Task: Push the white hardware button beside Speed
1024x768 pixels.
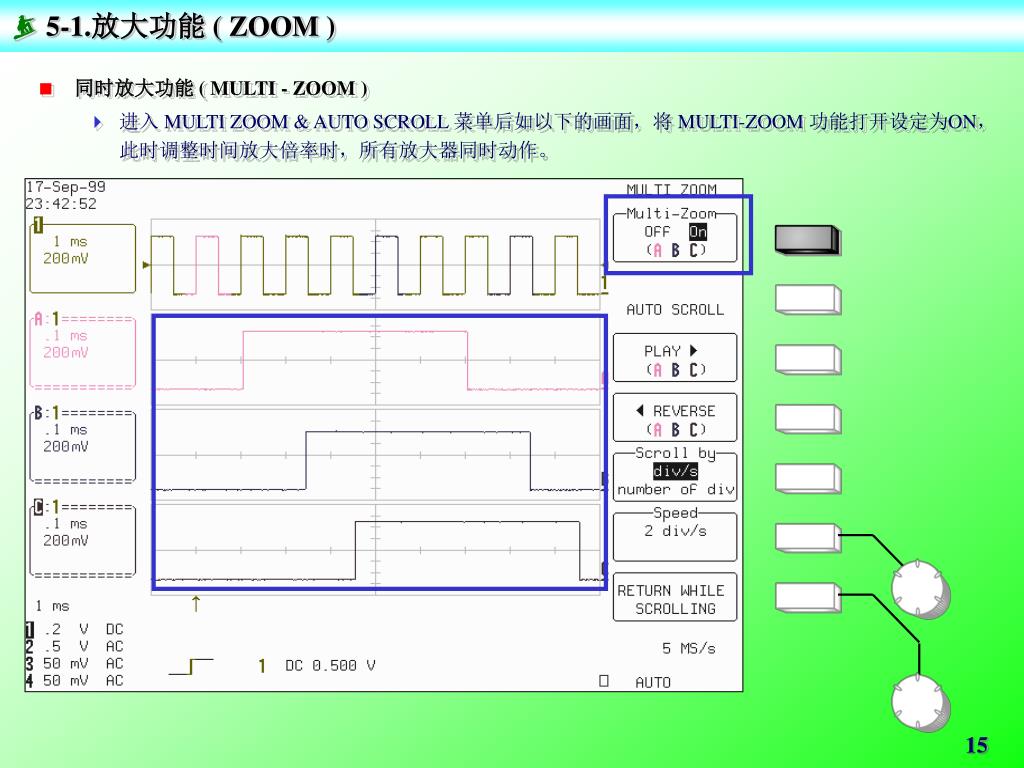Action: point(808,538)
